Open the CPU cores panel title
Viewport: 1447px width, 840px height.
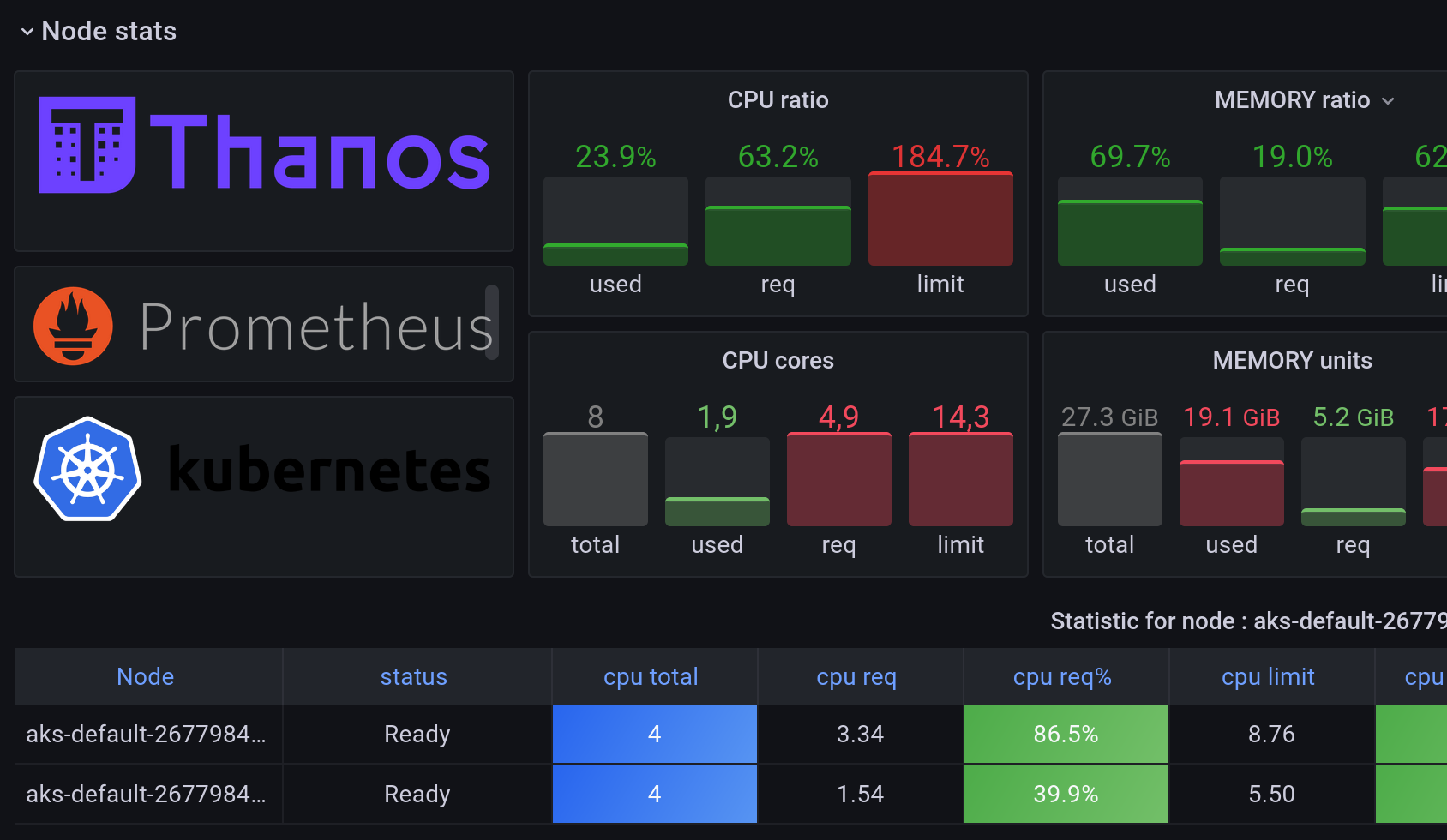tap(778, 361)
